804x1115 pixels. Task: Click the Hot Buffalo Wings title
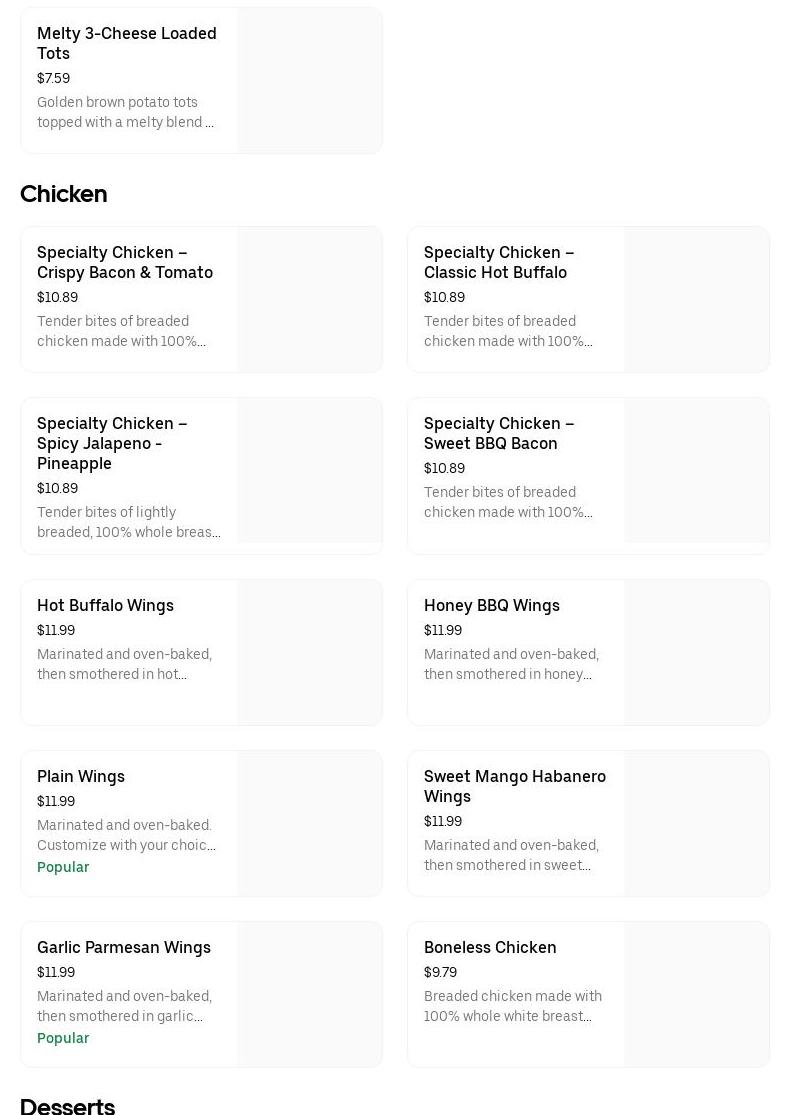(105, 605)
